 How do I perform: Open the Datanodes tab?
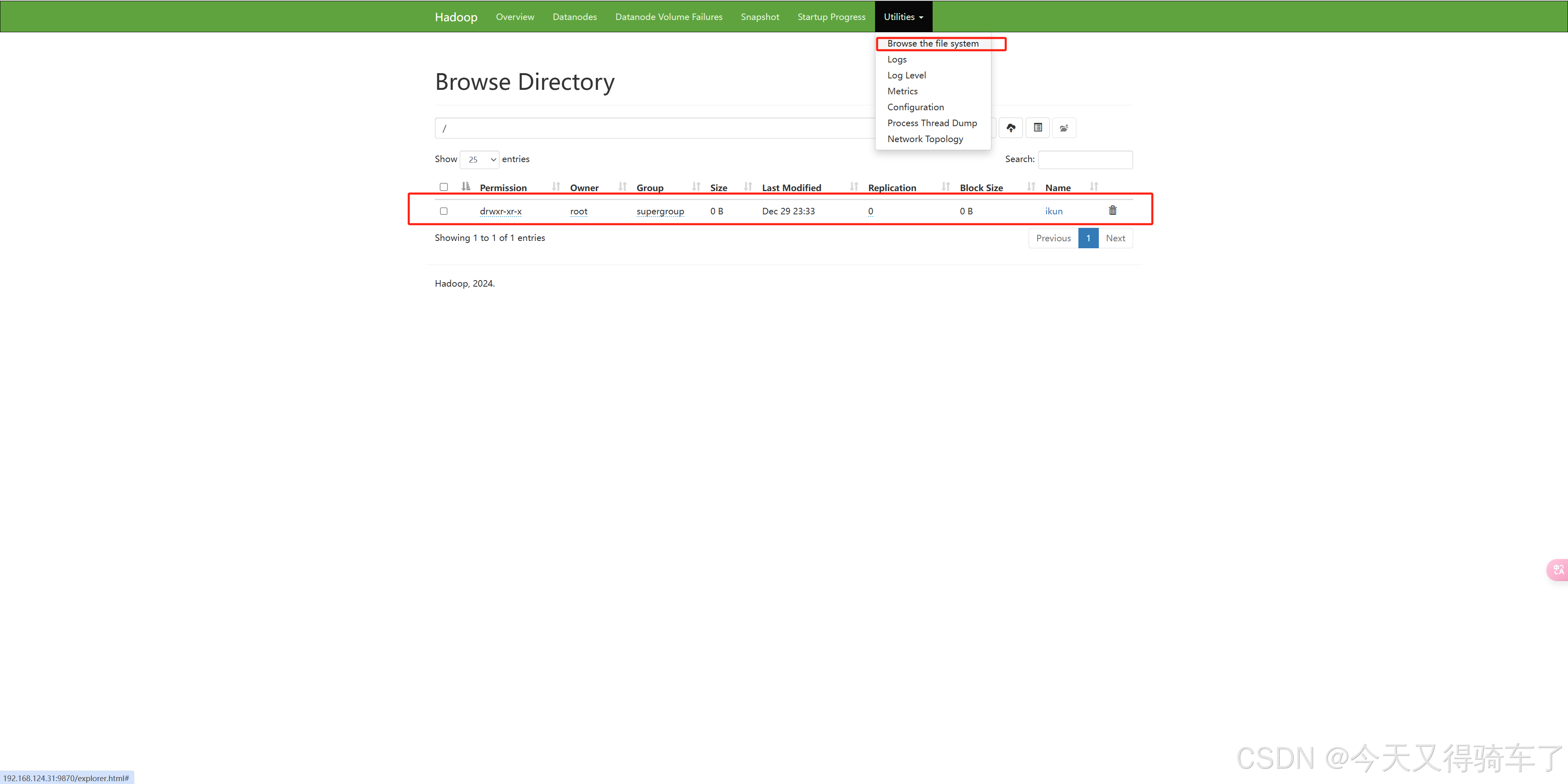[x=574, y=17]
